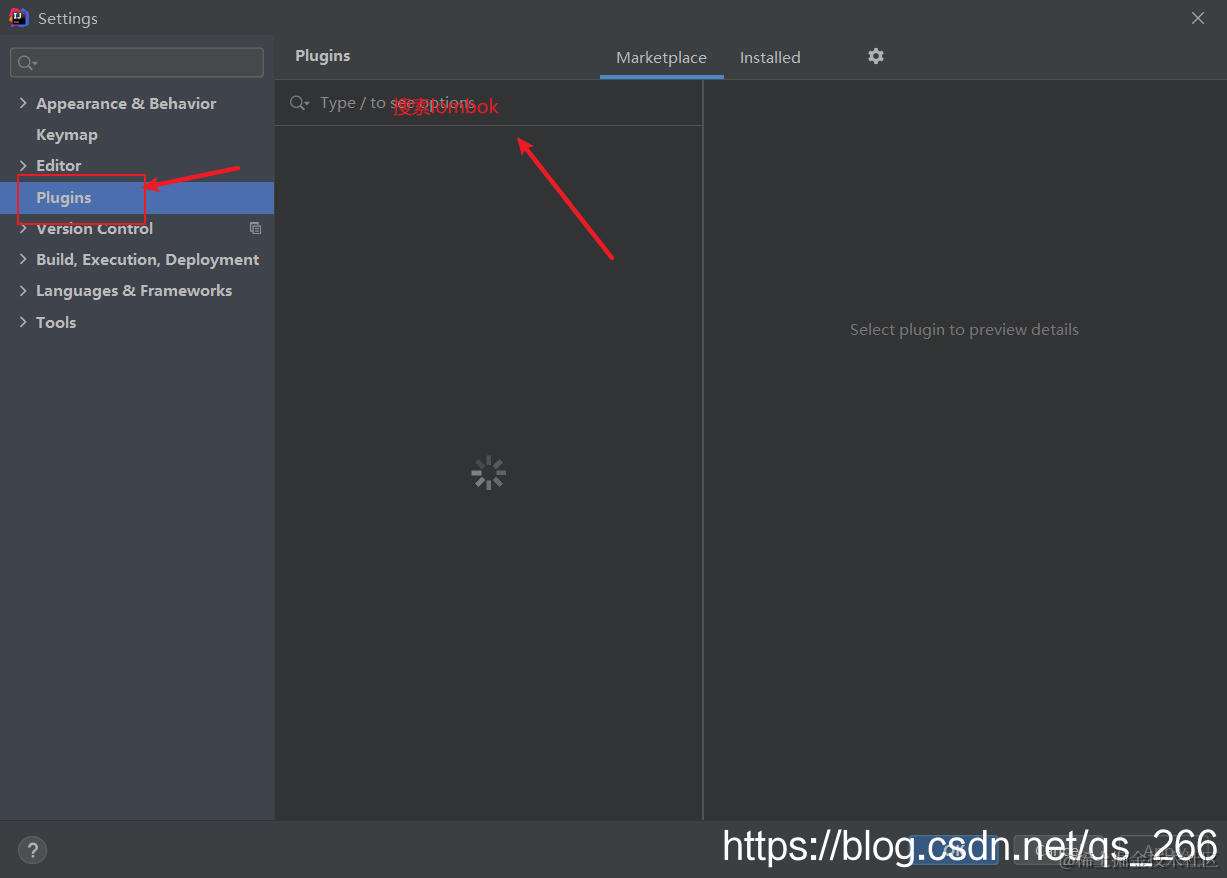
Task: Expand the Version Control chevron
Action: (x=23, y=228)
